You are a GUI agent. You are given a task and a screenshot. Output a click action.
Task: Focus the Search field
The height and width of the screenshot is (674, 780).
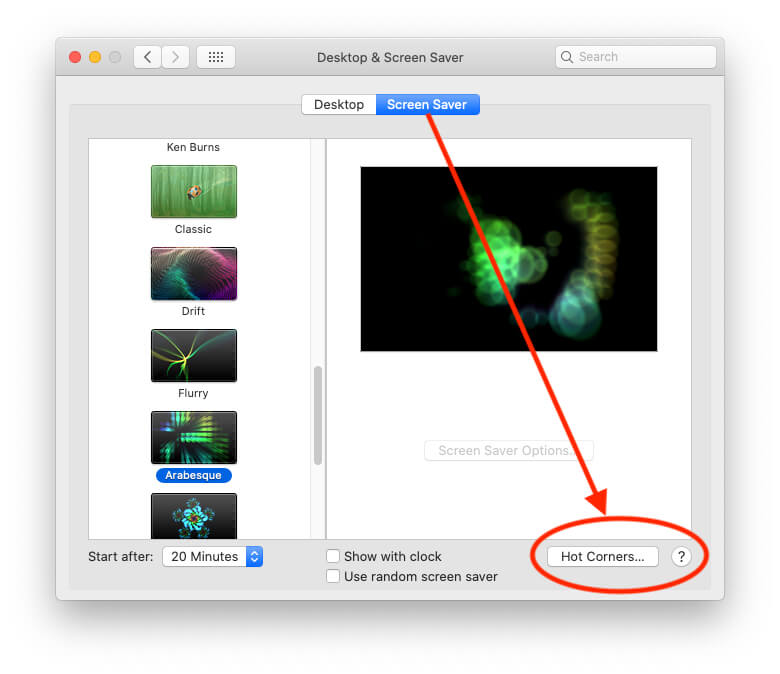[x=636, y=57]
